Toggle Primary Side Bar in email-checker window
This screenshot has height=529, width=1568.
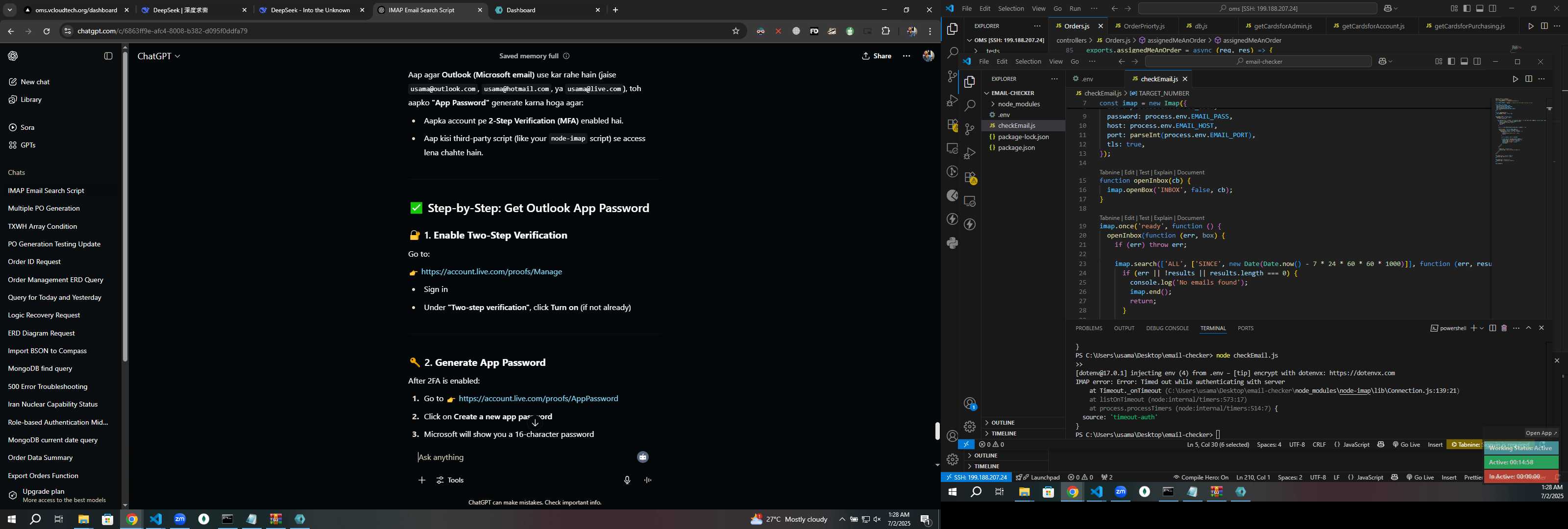(x=1451, y=62)
